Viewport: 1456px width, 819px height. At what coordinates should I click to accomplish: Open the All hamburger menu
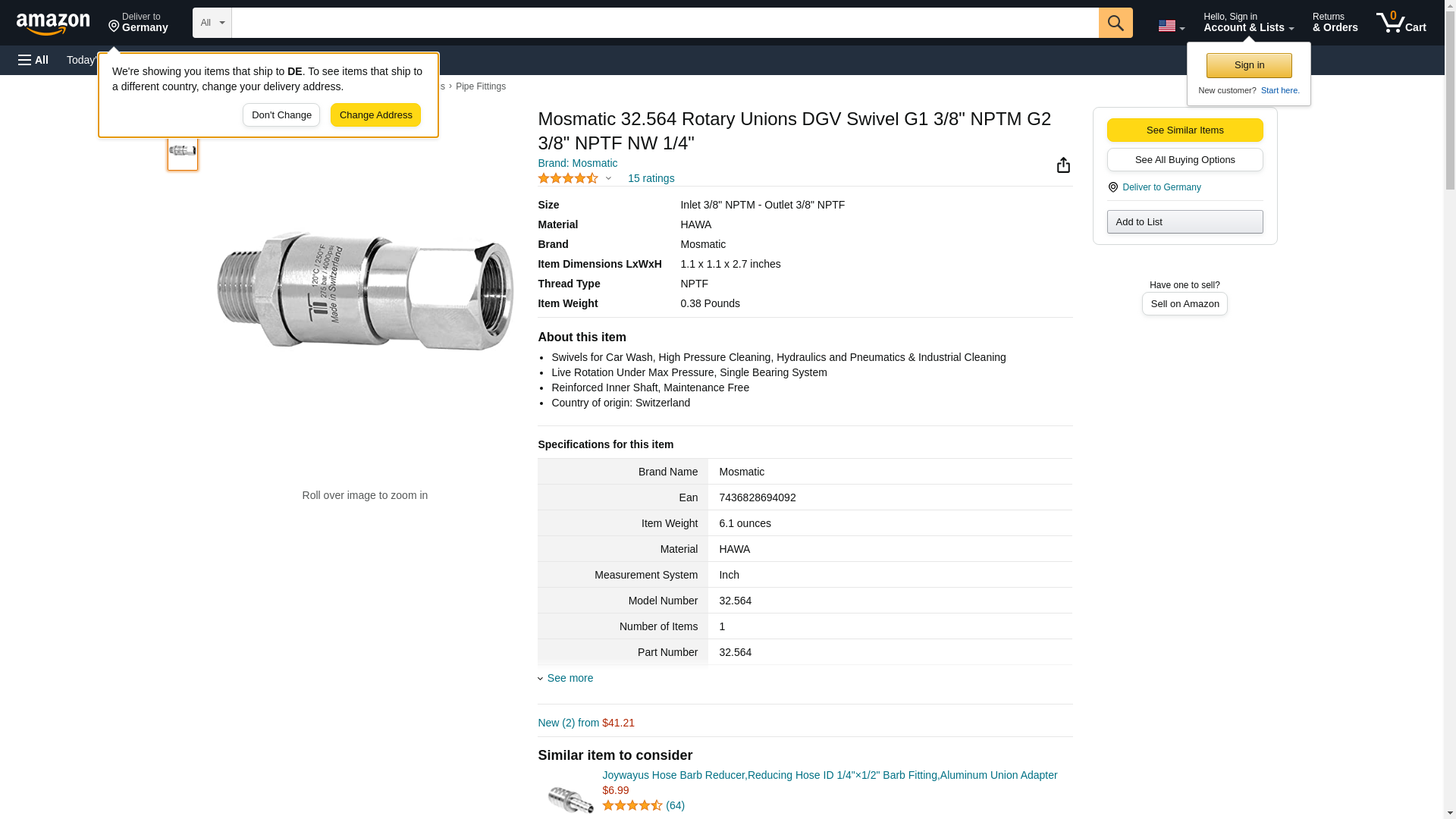33,60
